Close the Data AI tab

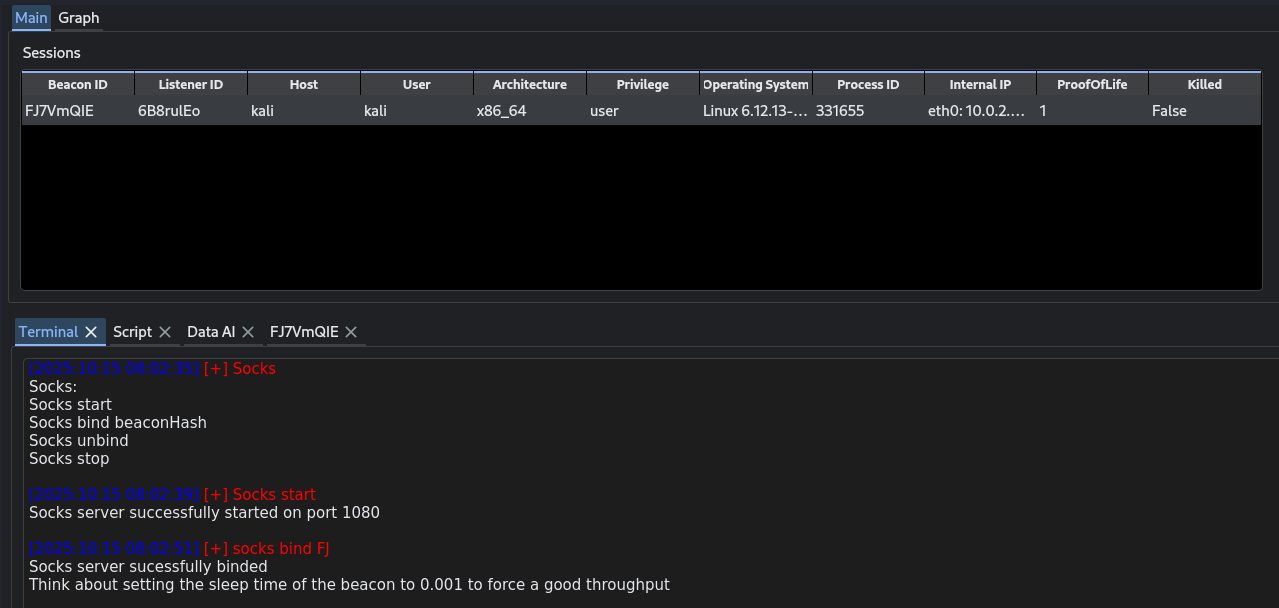point(248,332)
